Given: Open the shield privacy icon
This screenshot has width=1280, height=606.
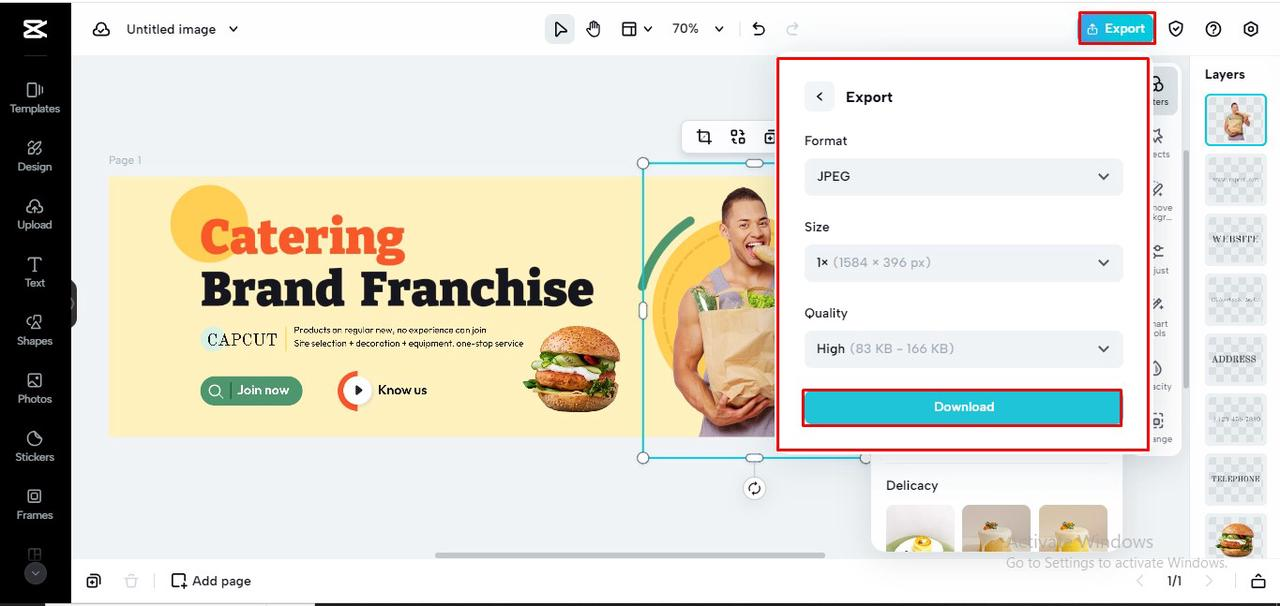Looking at the screenshot, I should point(1176,29).
